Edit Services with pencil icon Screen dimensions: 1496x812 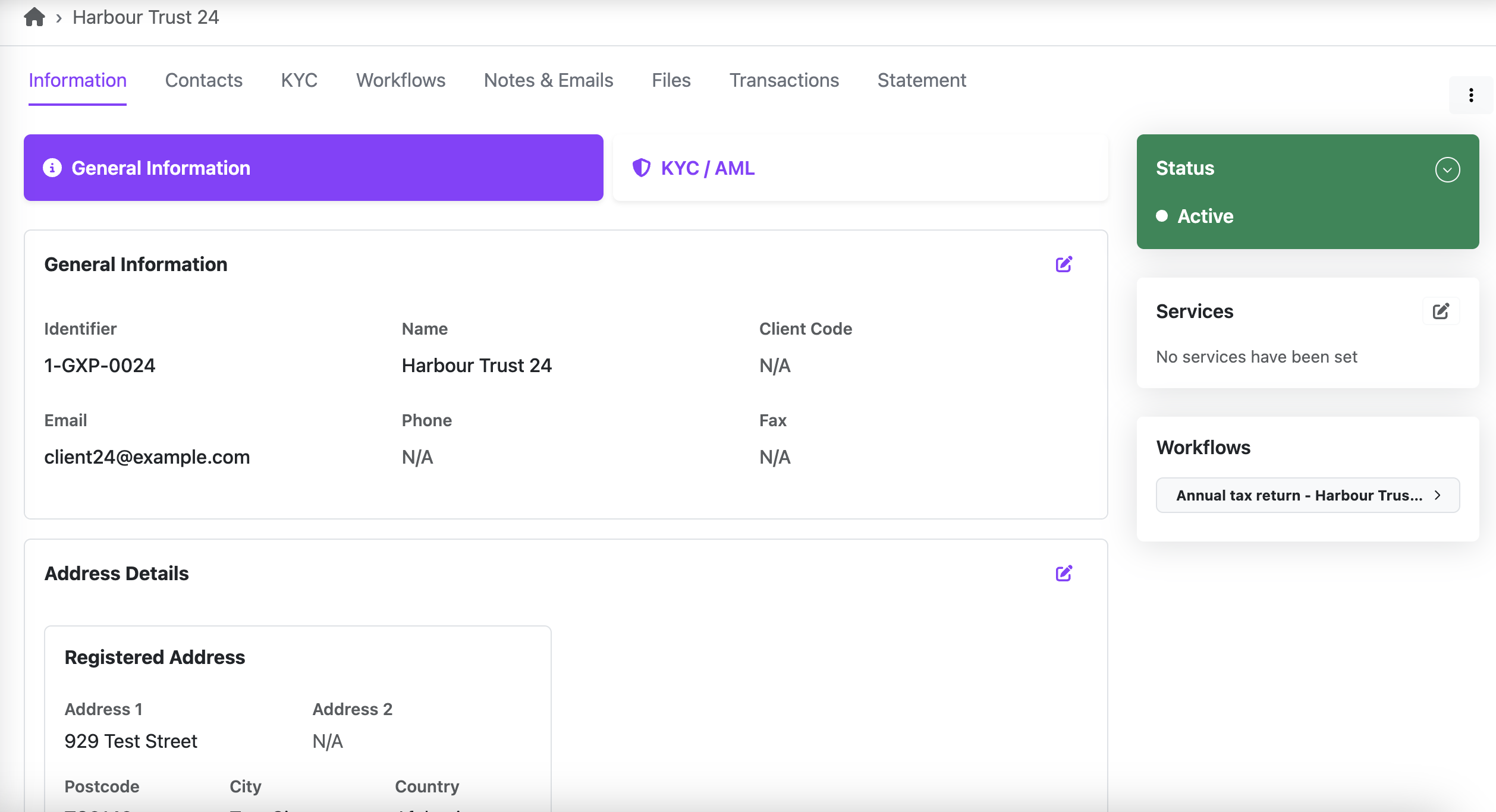tap(1441, 311)
